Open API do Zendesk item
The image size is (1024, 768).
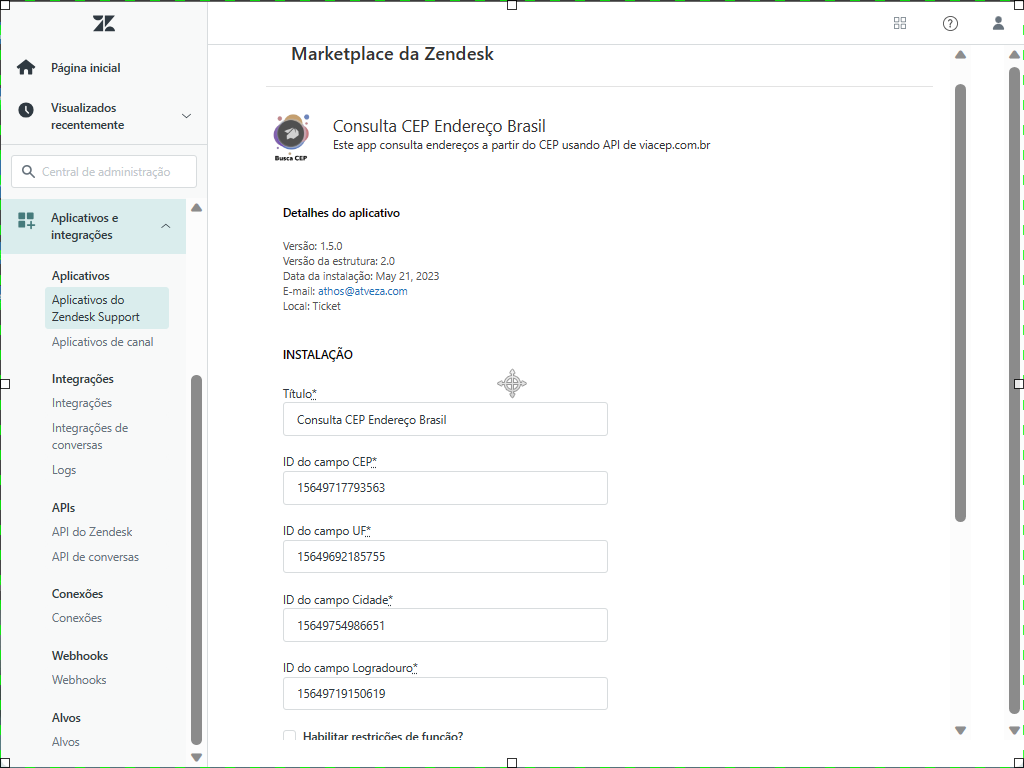(x=92, y=532)
